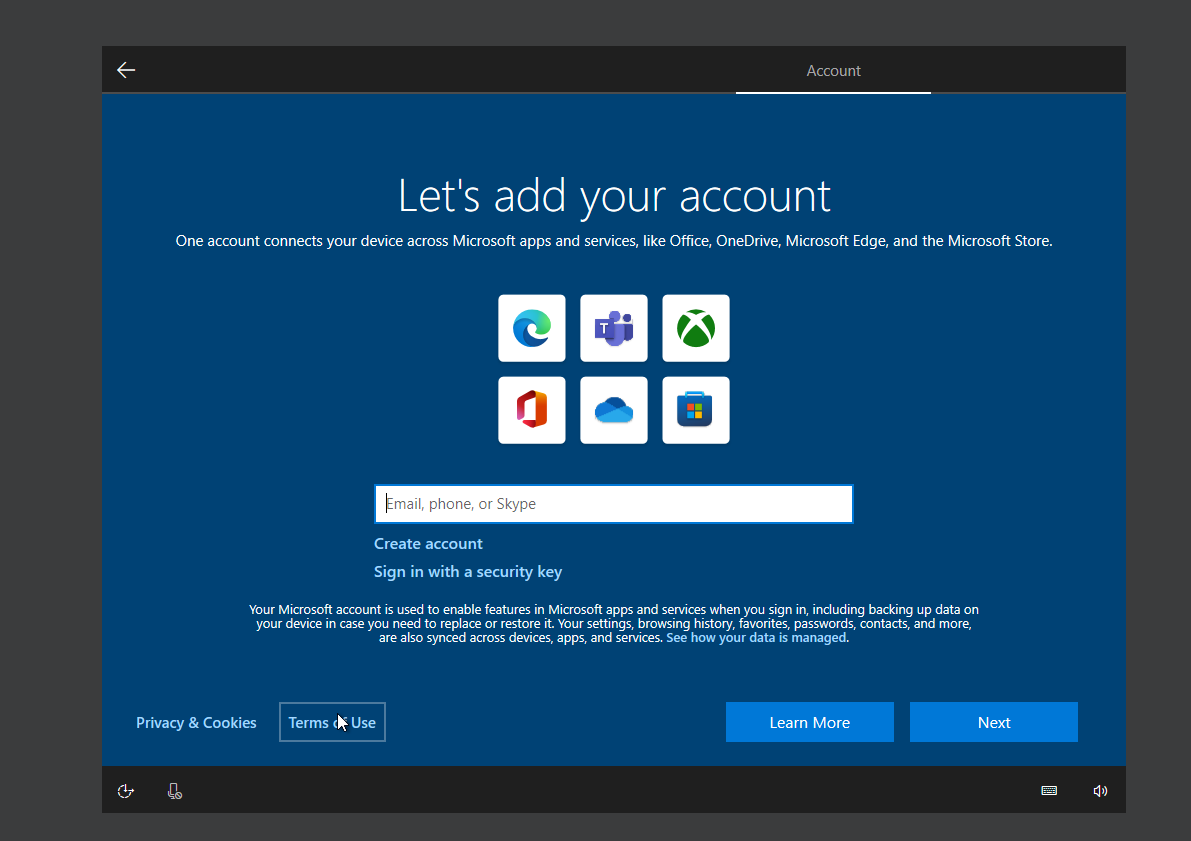Click the Microsoft Teams app tile

tap(614, 328)
